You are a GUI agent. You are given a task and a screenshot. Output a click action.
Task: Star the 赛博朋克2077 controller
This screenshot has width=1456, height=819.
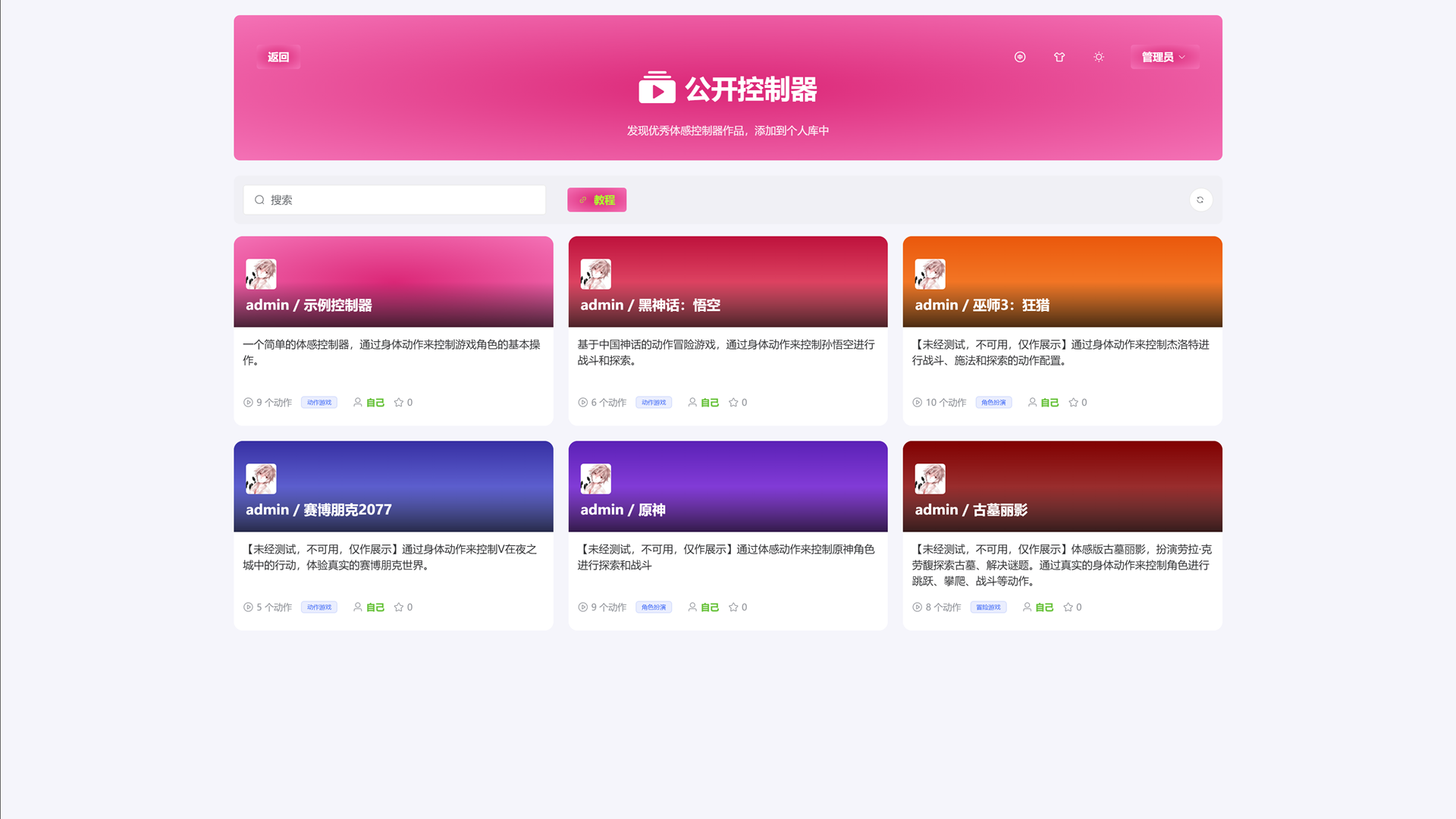(x=398, y=607)
